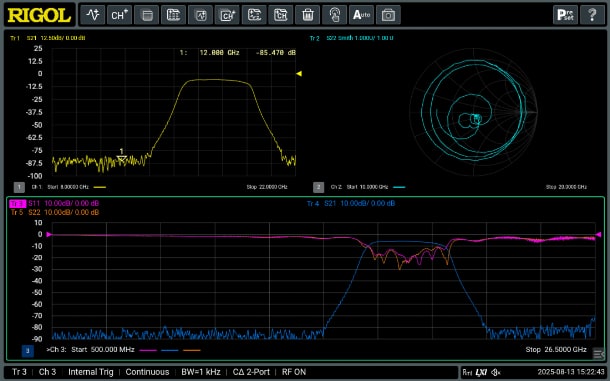Click the channel layout CH icon
610x381 pixels.
pyautogui.click(x=280, y=15)
